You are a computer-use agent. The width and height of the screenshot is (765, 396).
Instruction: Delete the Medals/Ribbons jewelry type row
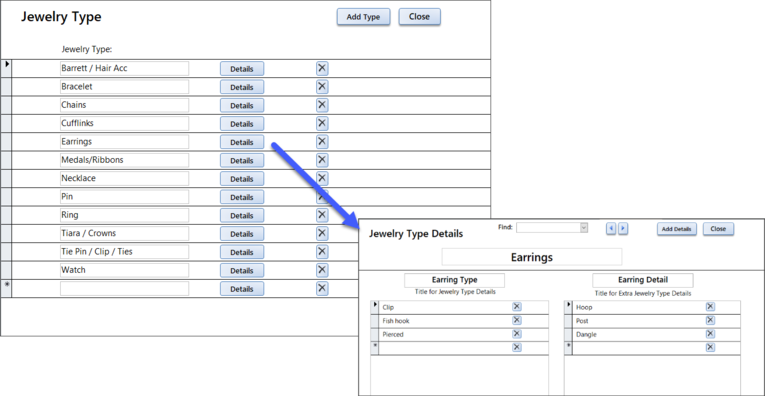click(x=322, y=160)
